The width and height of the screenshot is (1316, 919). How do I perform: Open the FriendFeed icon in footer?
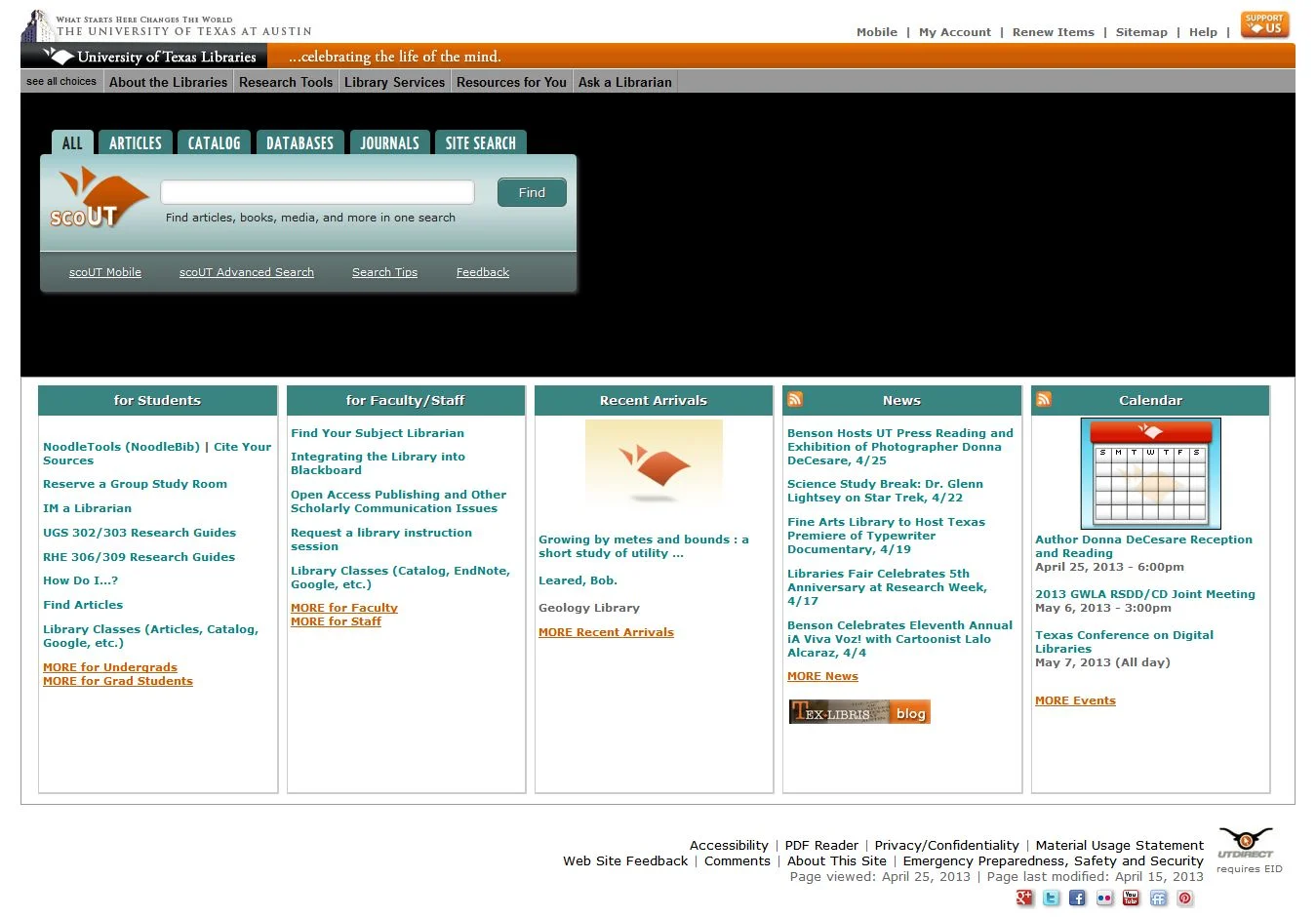point(1158,899)
